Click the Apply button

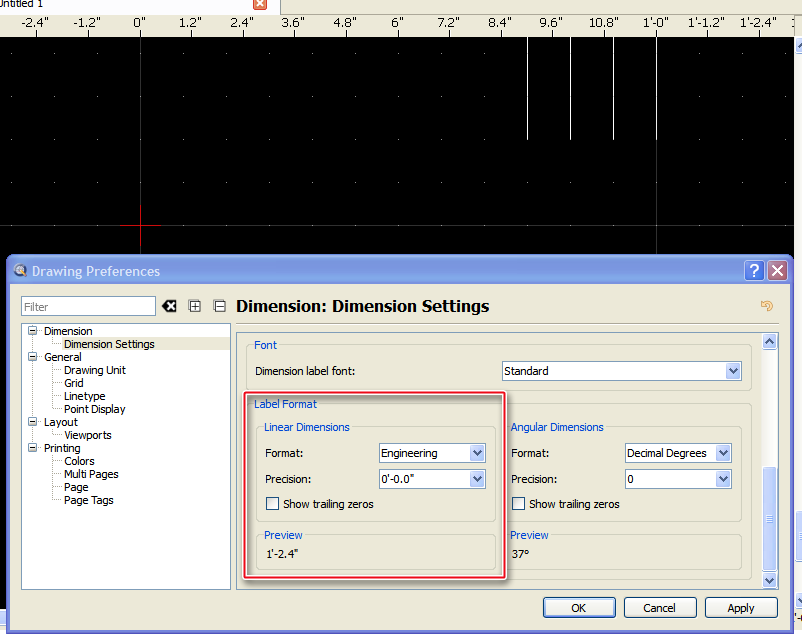pyautogui.click(x=741, y=607)
